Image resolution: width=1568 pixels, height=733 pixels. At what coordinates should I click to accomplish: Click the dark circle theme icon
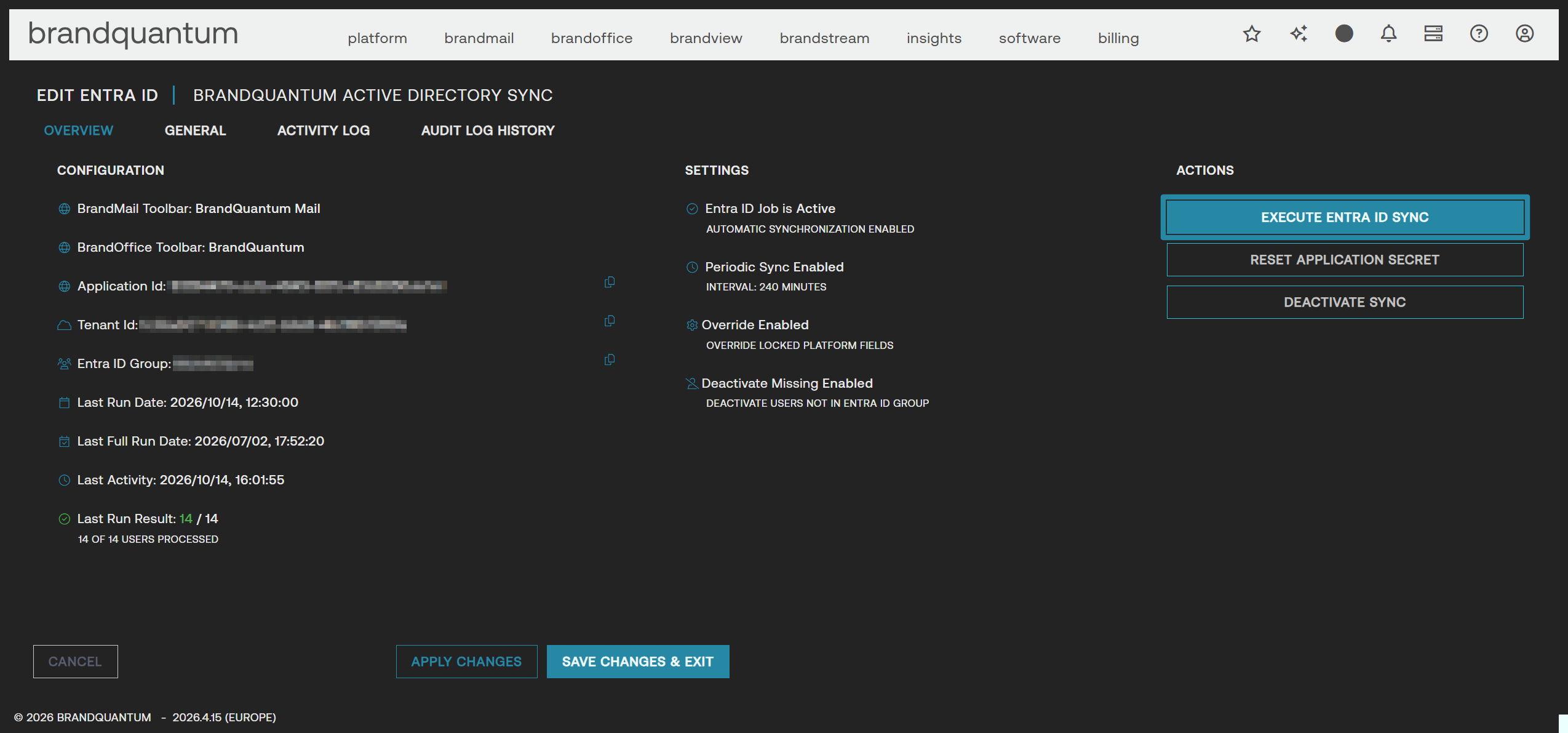[1344, 34]
